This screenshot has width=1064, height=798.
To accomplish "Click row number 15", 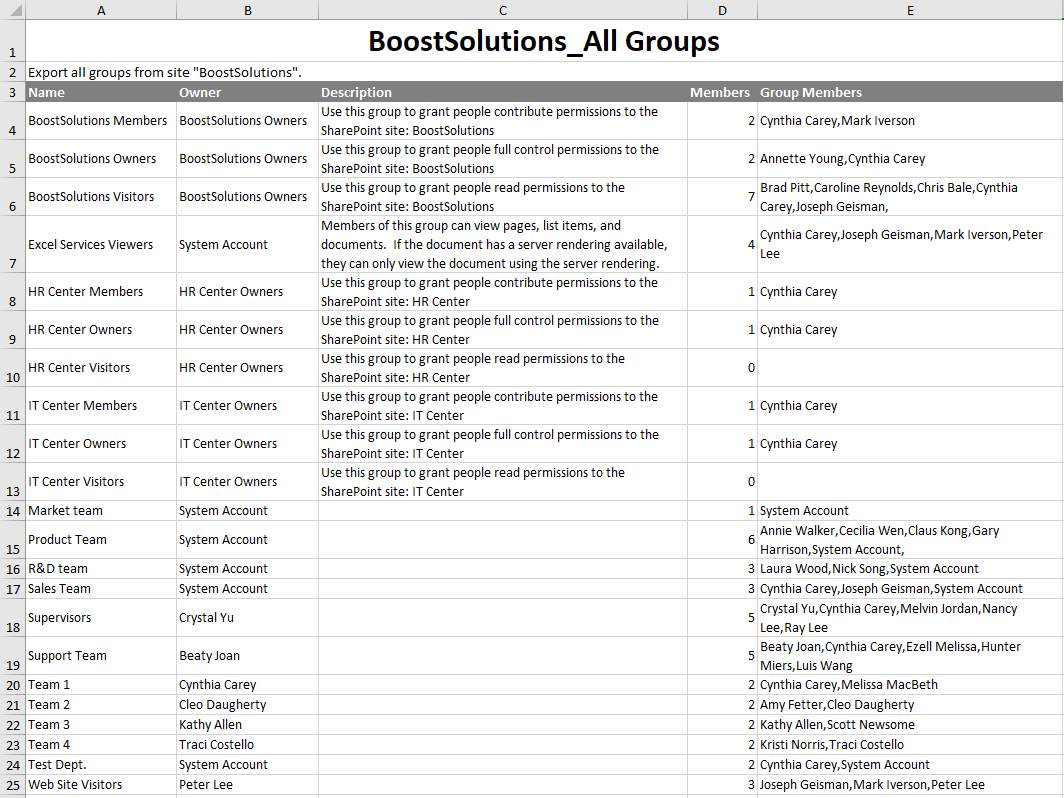I will click(x=12, y=540).
